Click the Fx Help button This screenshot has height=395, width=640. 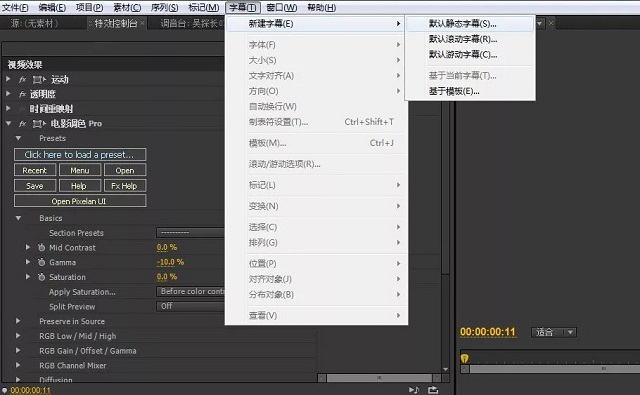[125, 186]
